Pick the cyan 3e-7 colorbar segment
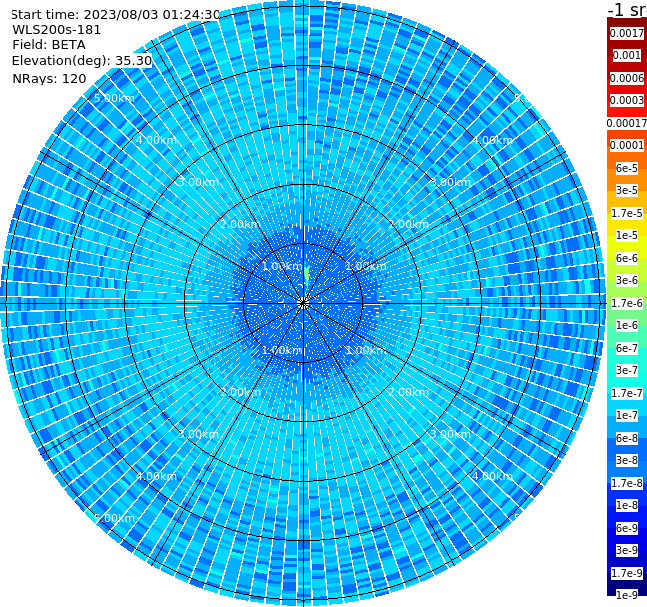The image size is (647, 607). click(x=627, y=370)
